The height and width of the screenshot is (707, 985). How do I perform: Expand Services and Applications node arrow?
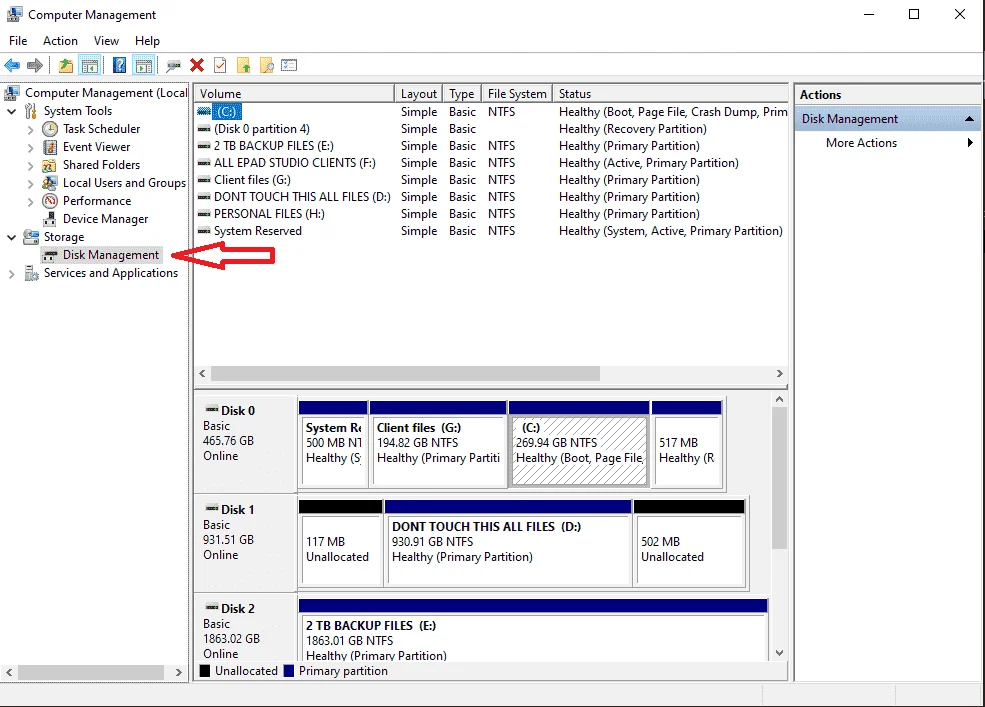11,274
